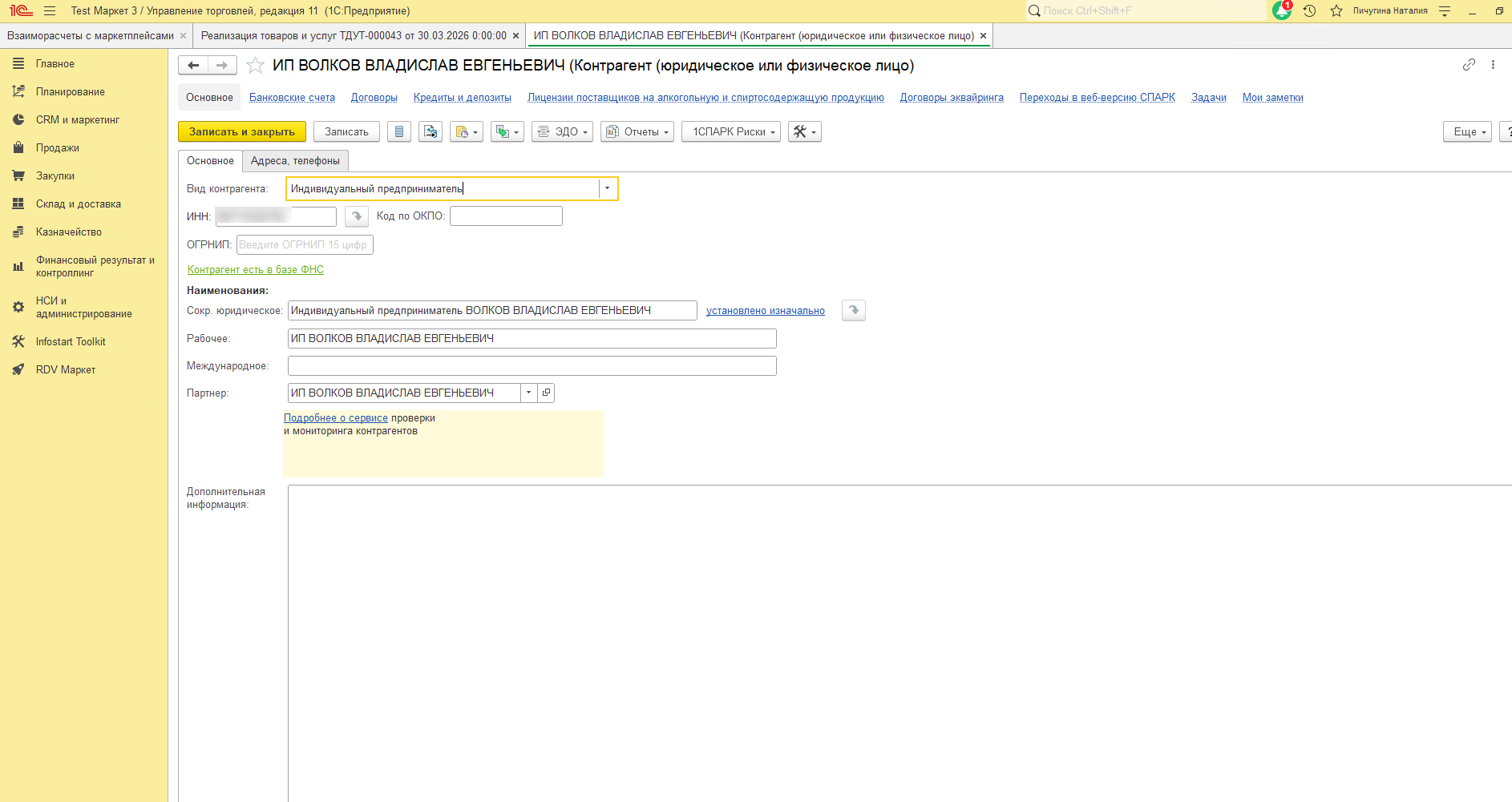
Task: Open the CRM и маркетинг section
Action: pyautogui.click(x=84, y=120)
